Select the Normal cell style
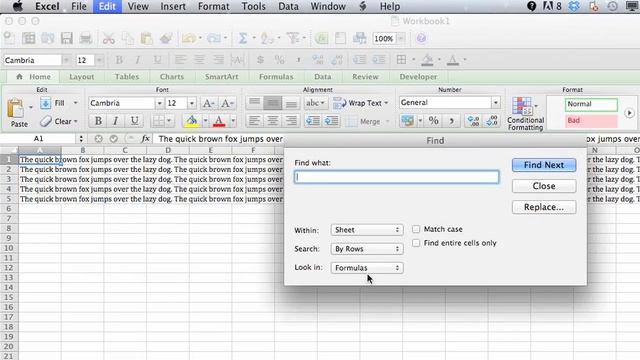The height and width of the screenshot is (360, 640). pyautogui.click(x=591, y=104)
